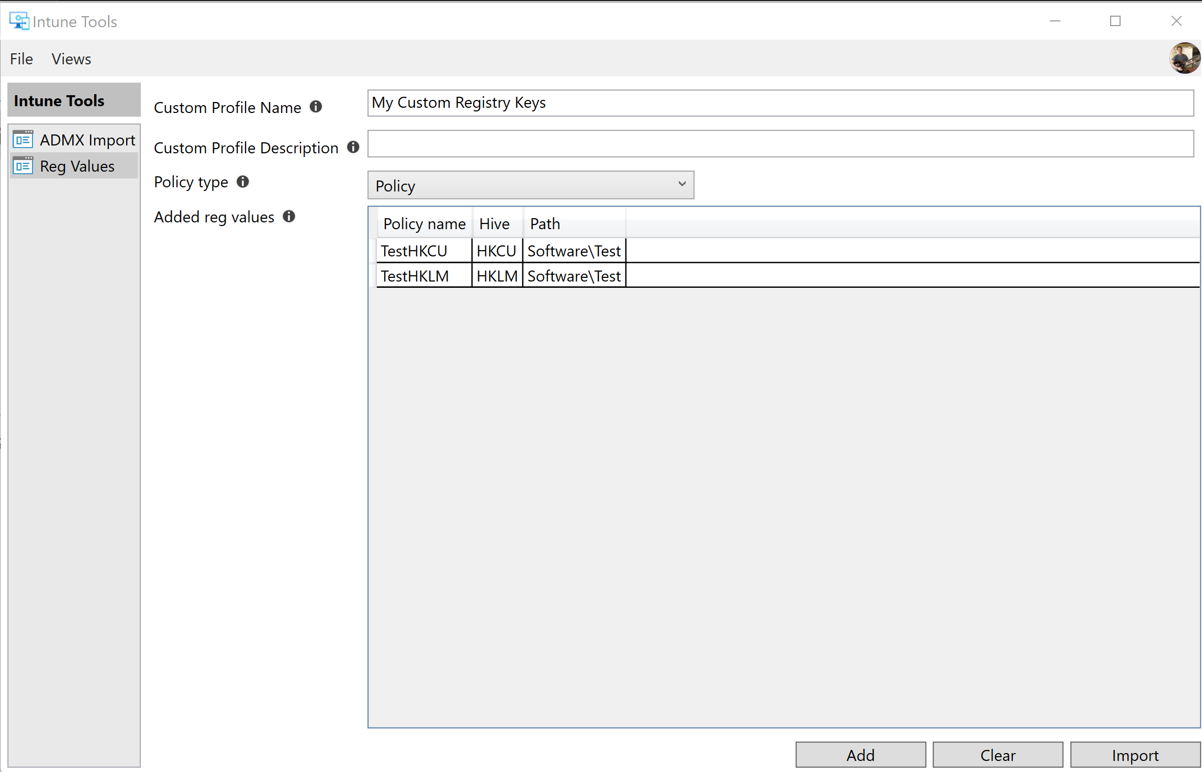
Task: Click the Custom Profile Description field
Action: point(781,144)
